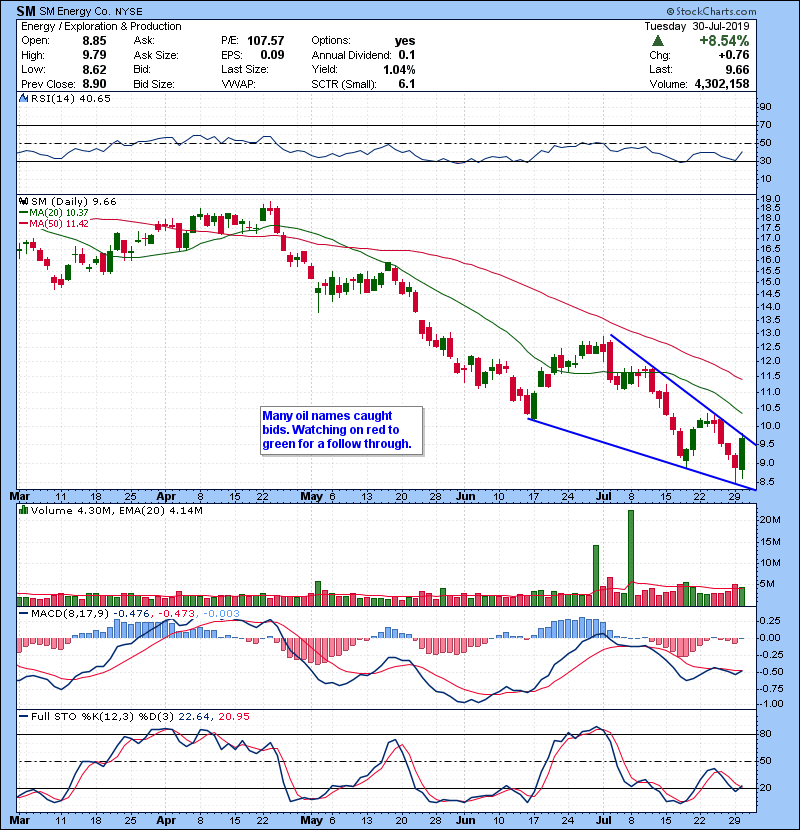Click the SM (Daily) 9.66 chart label

[74, 202]
